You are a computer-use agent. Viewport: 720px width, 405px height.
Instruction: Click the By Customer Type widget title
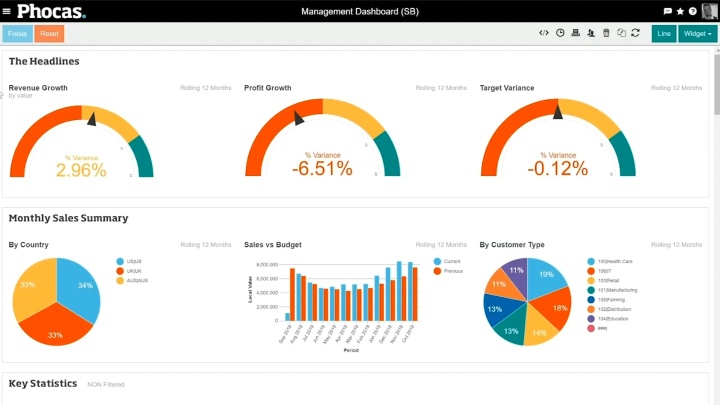(x=512, y=245)
